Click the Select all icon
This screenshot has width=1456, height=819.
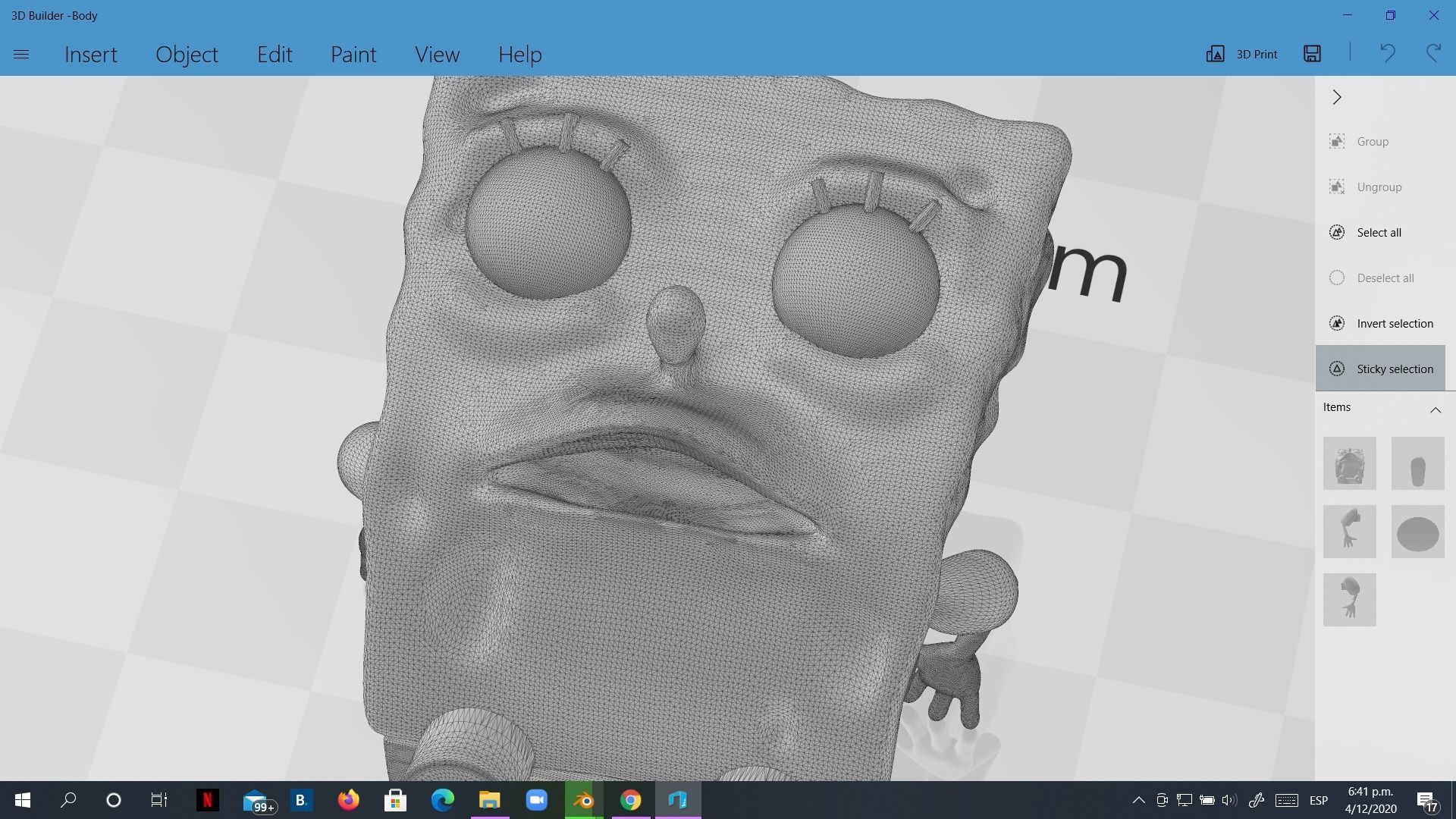pyautogui.click(x=1337, y=233)
